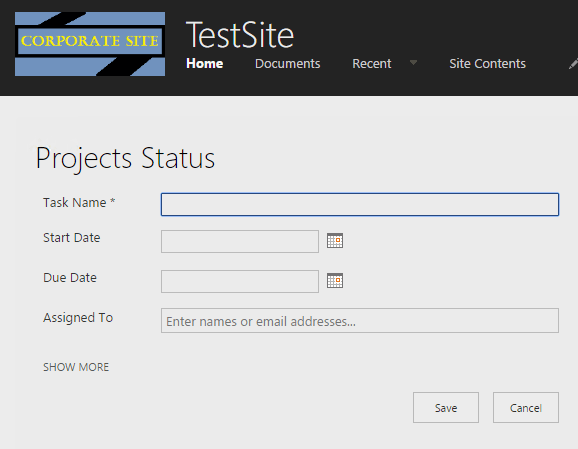Image resolution: width=578 pixels, height=449 pixels.
Task: Click the Projects Status heading
Action: 125,159
